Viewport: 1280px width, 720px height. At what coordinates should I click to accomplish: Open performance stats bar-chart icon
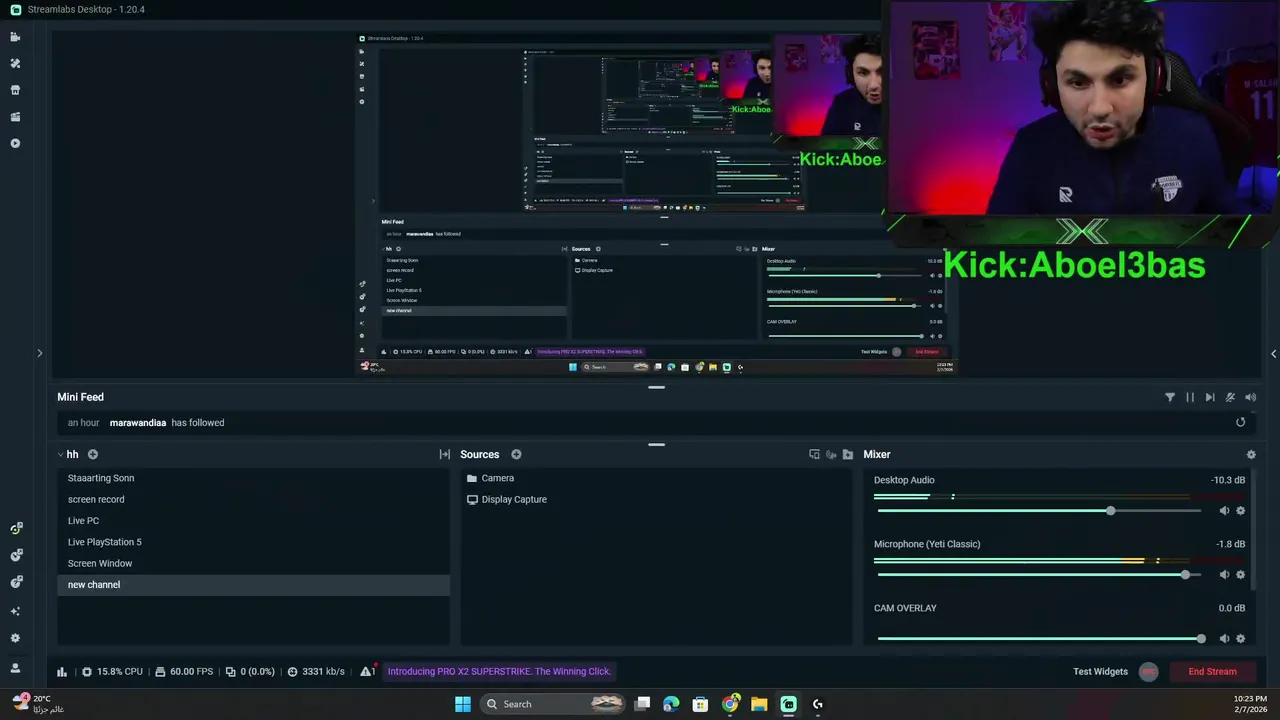coord(62,672)
